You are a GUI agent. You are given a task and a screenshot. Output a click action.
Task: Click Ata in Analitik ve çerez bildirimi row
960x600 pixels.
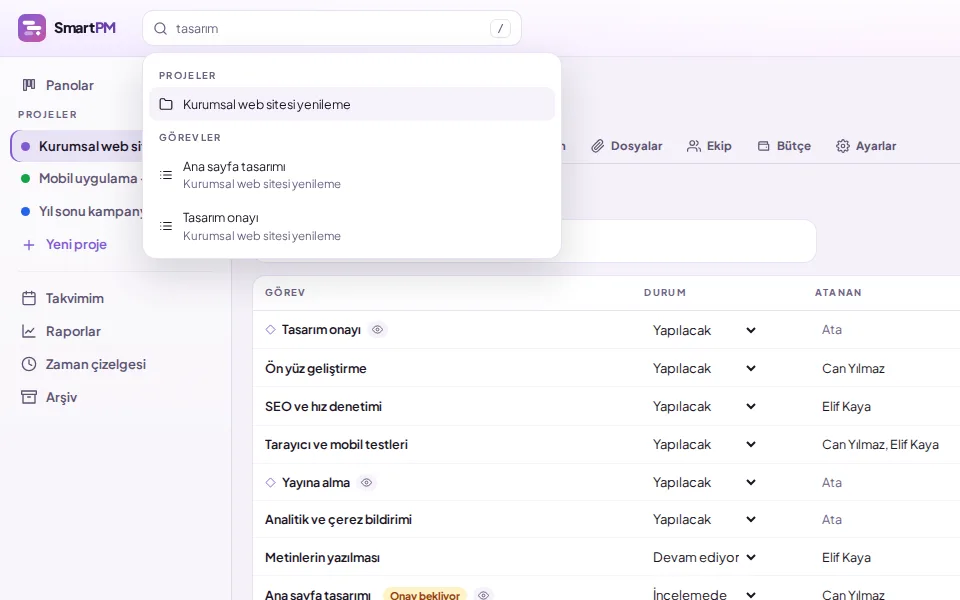point(831,519)
